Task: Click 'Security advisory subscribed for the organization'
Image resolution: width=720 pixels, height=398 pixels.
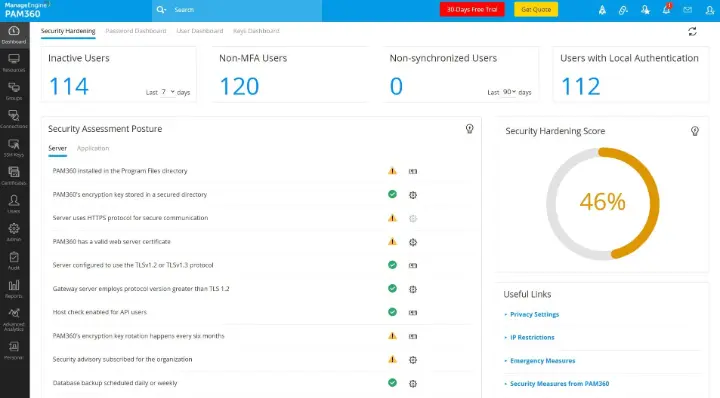Action: tap(122, 359)
